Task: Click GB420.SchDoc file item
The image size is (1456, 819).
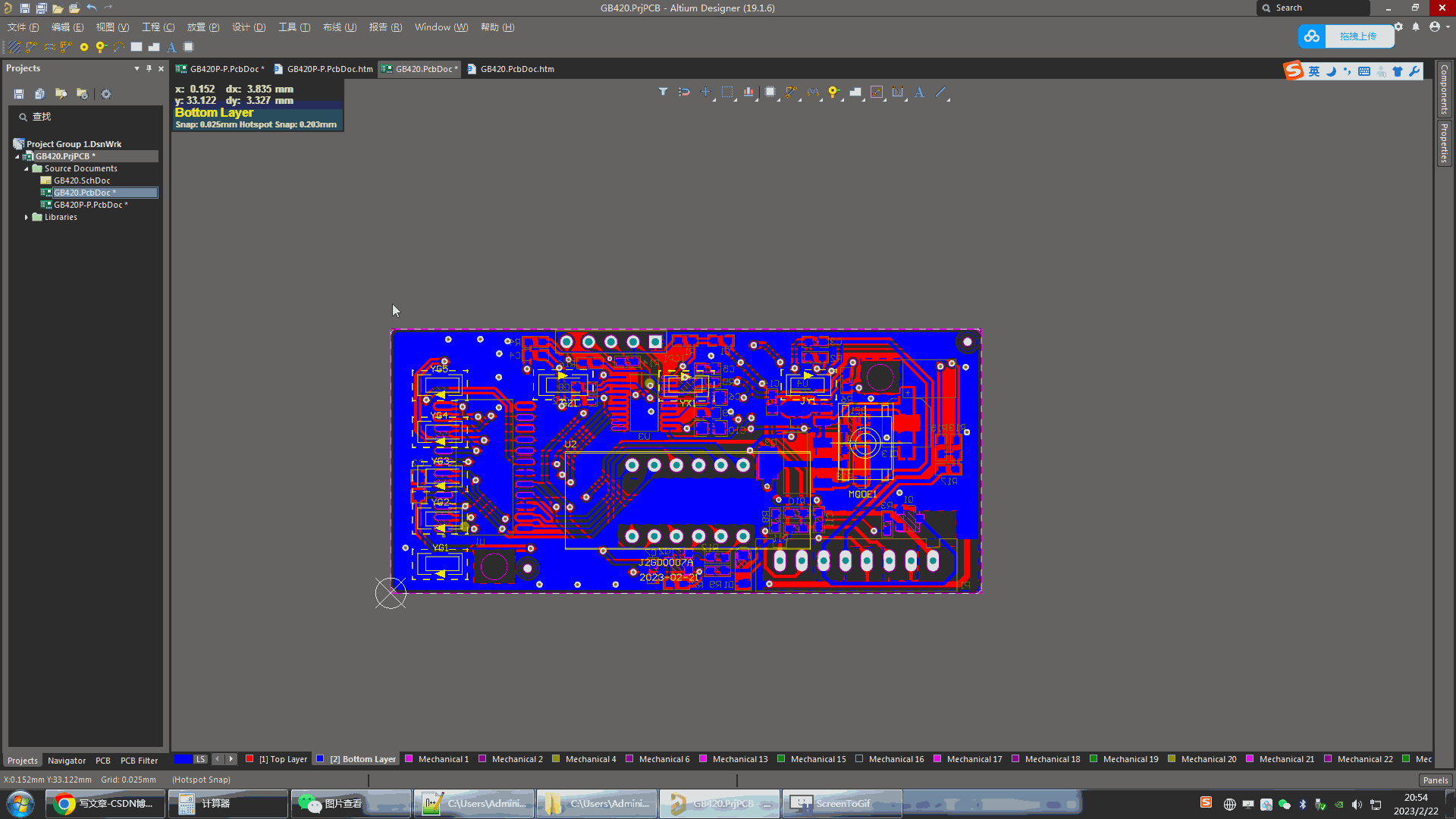Action: coord(82,180)
